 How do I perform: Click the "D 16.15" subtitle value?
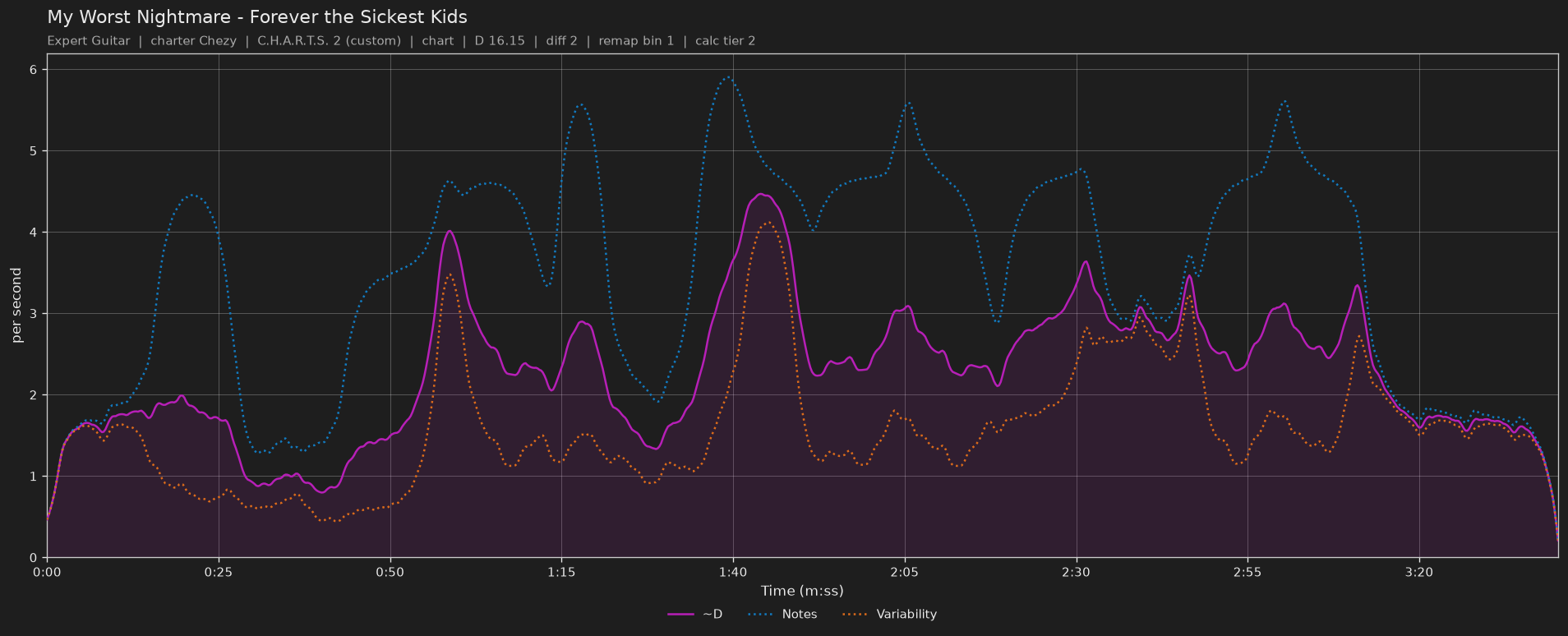tap(500, 41)
